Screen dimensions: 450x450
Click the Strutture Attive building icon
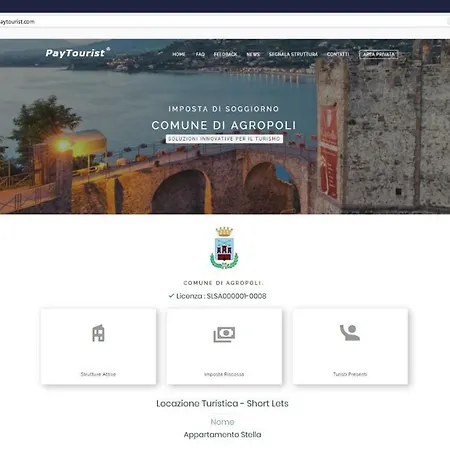(x=98, y=333)
